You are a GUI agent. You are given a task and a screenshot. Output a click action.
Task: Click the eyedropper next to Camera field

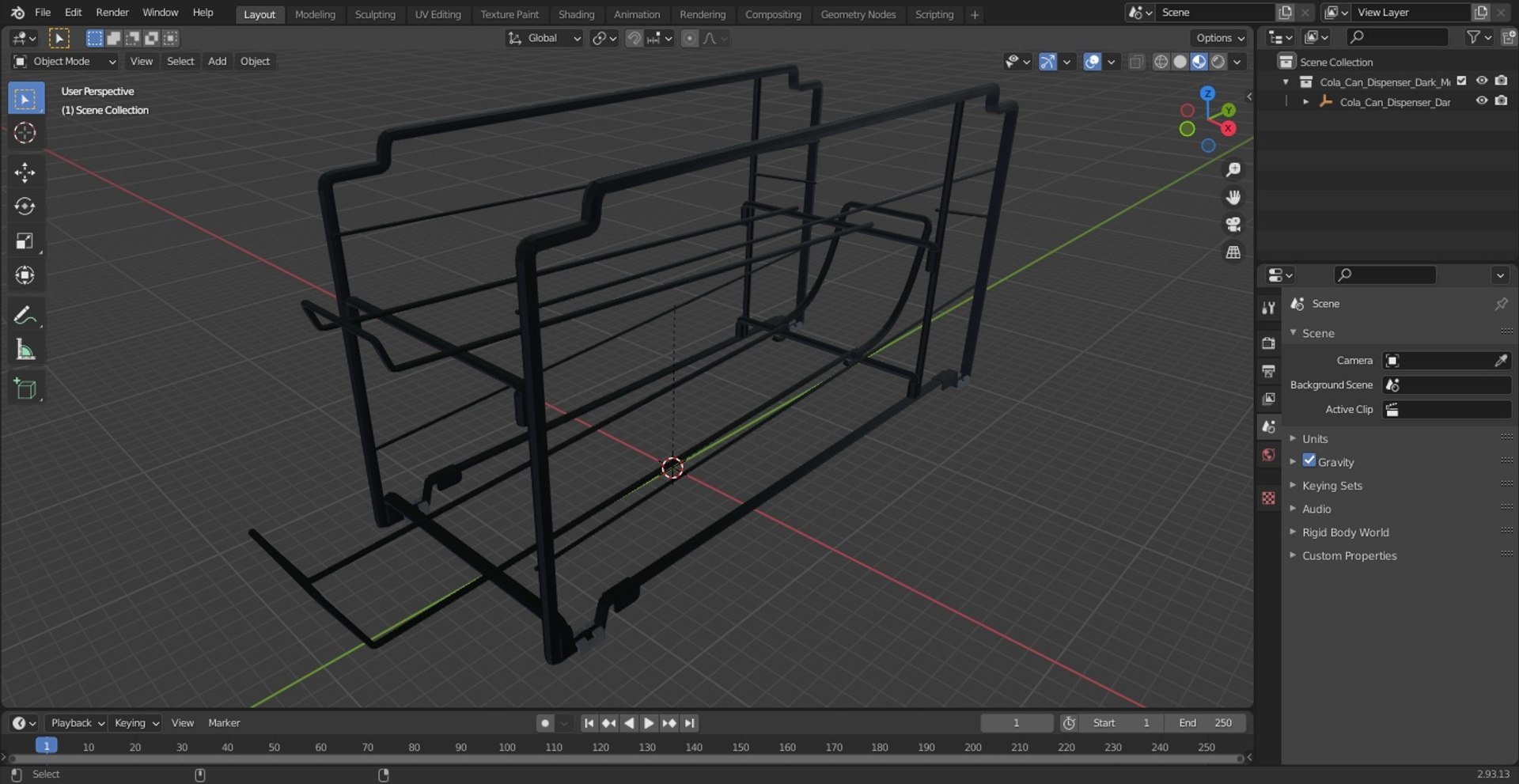[x=1501, y=361]
